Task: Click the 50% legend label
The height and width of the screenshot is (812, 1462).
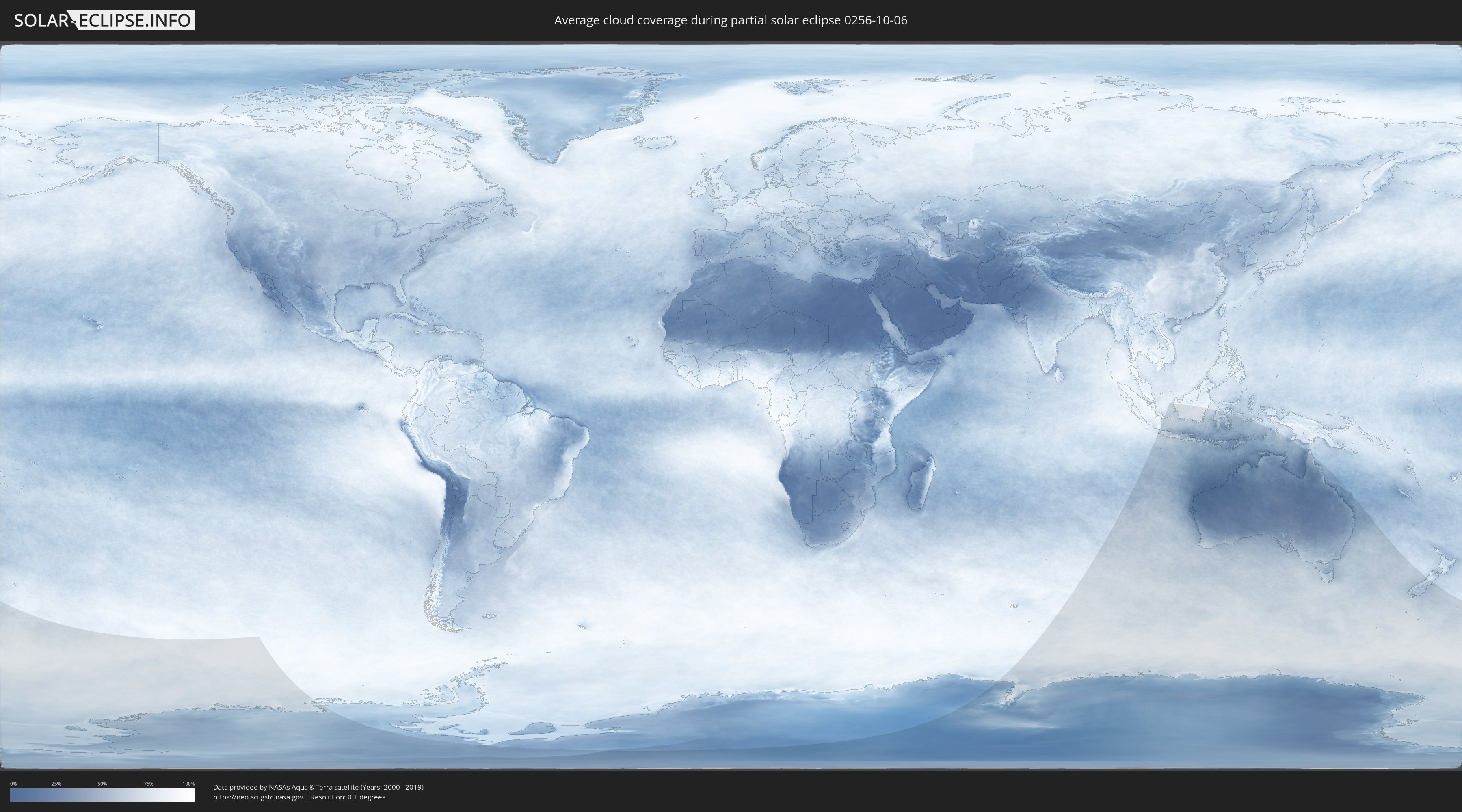Action: (x=102, y=784)
